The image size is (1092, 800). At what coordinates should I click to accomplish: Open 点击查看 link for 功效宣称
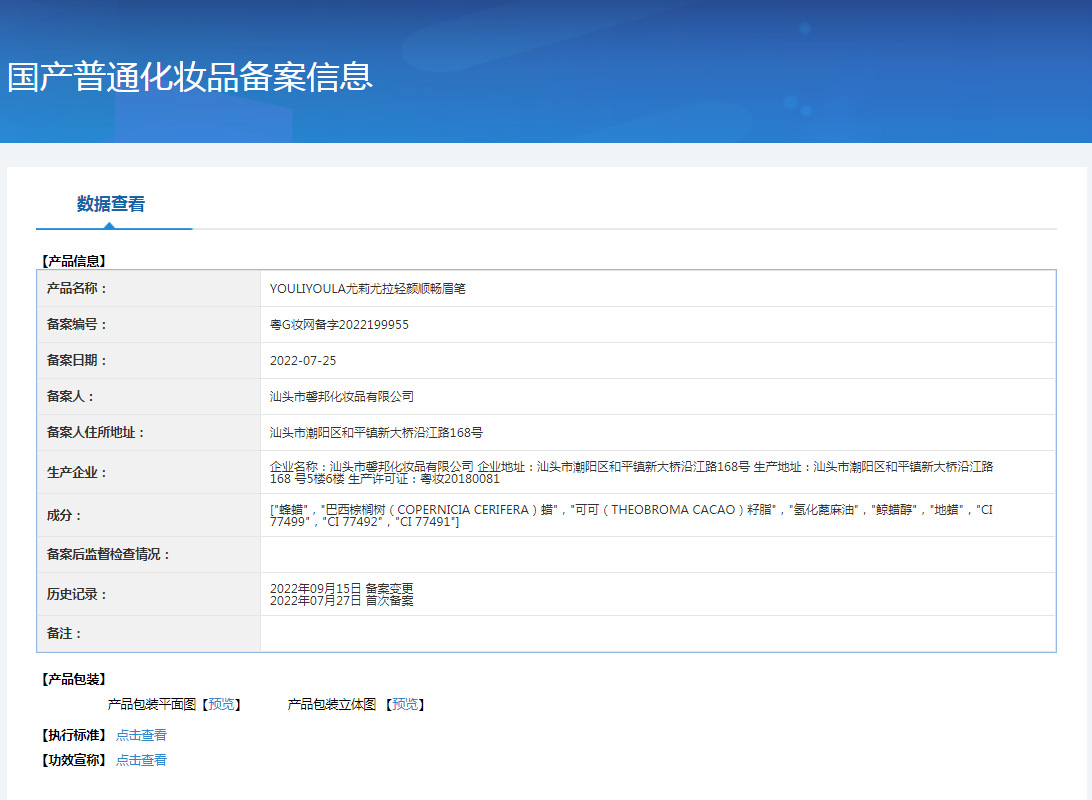tap(141, 760)
